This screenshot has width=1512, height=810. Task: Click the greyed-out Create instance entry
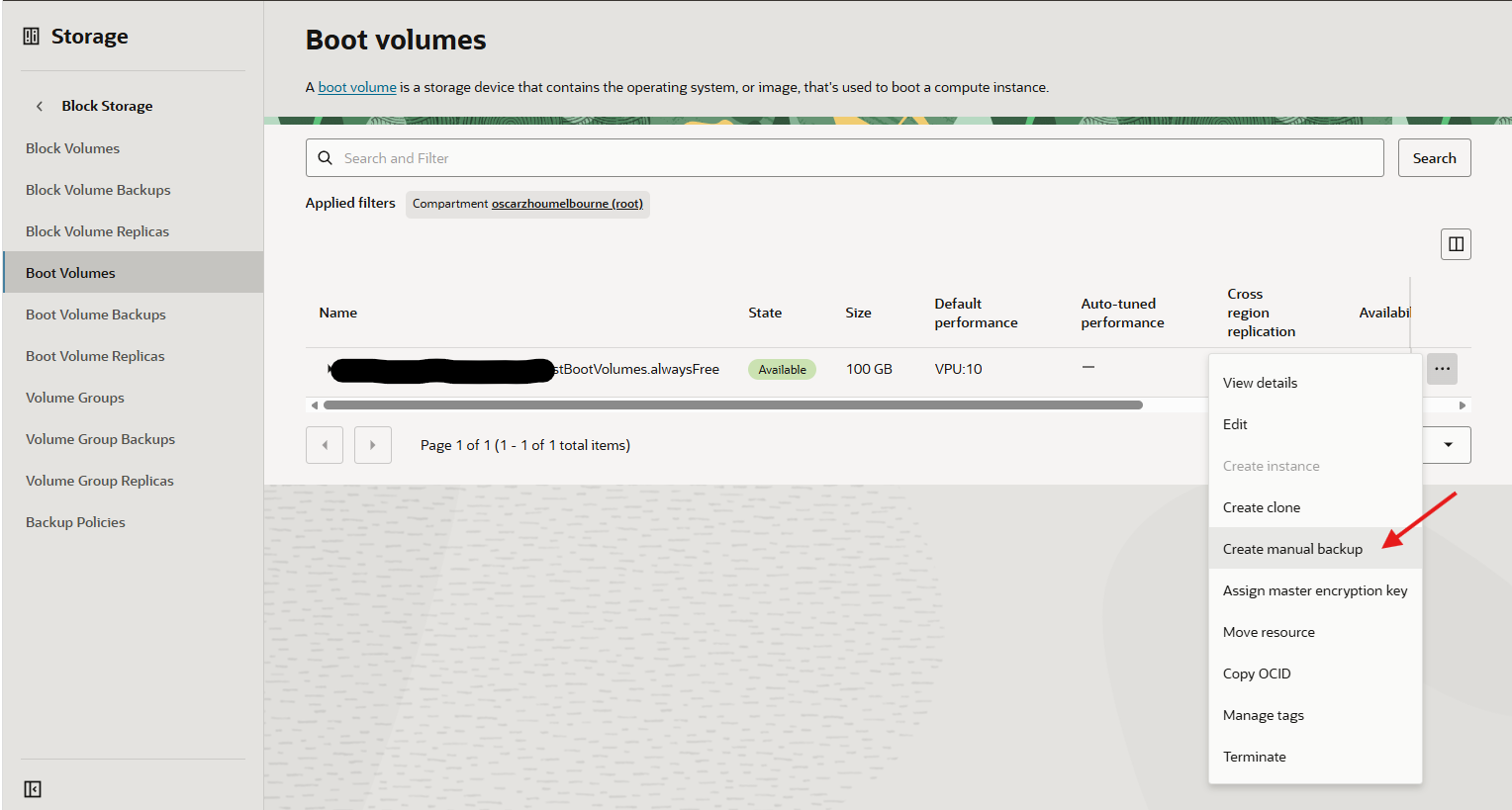click(1315, 466)
